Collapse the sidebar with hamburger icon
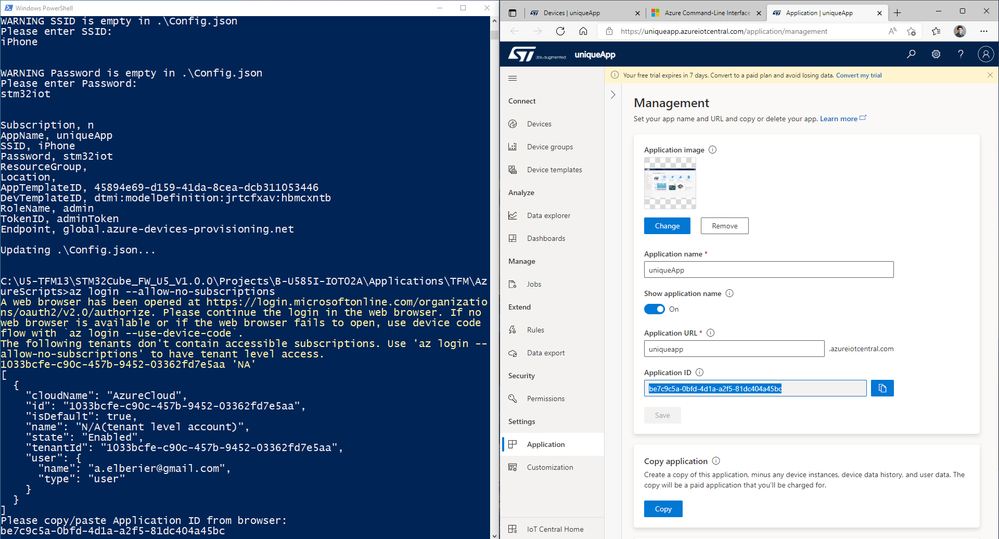This screenshot has height=539, width=999. tap(513, 78)
